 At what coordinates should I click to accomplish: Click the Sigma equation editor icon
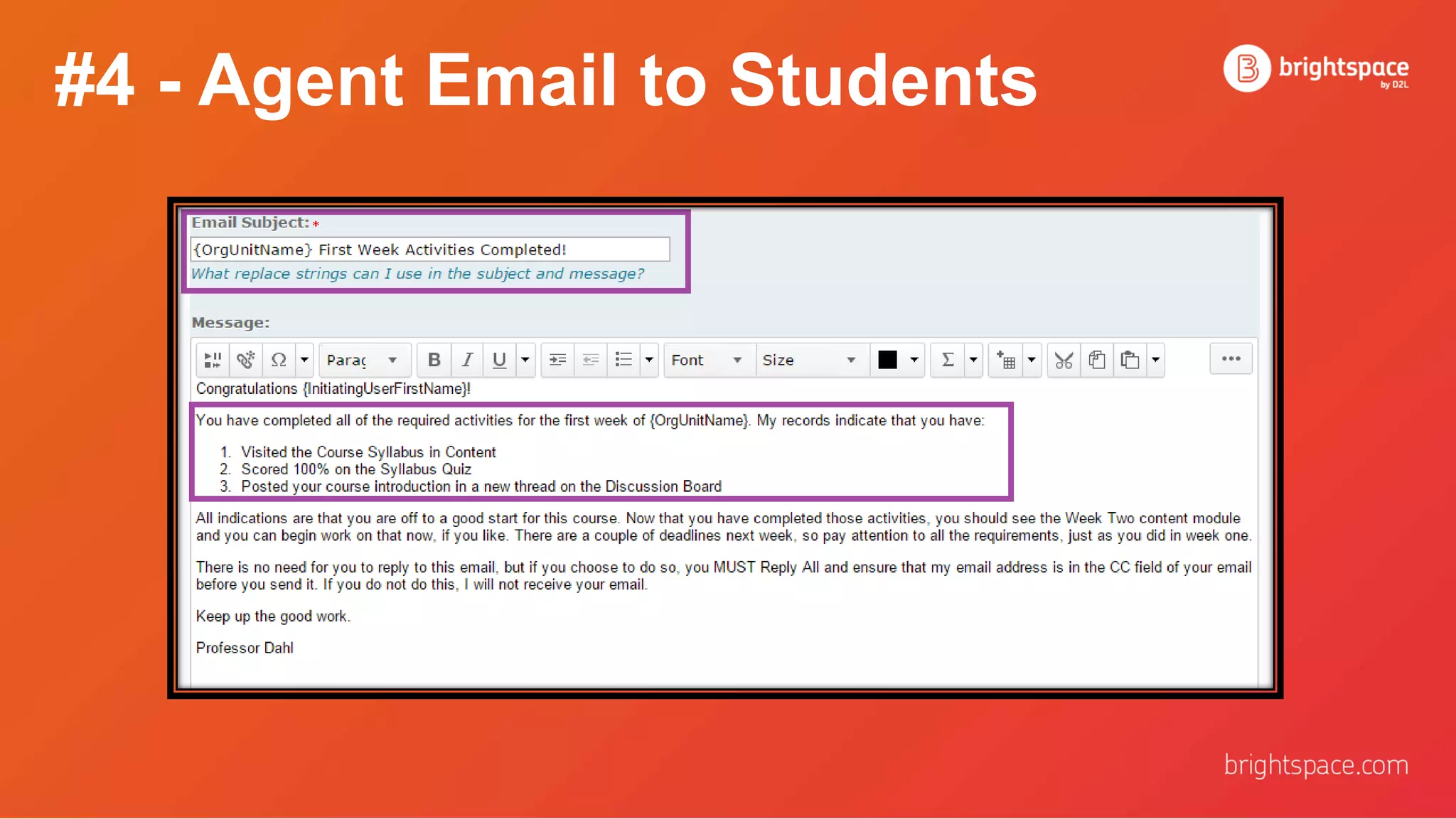948,360
